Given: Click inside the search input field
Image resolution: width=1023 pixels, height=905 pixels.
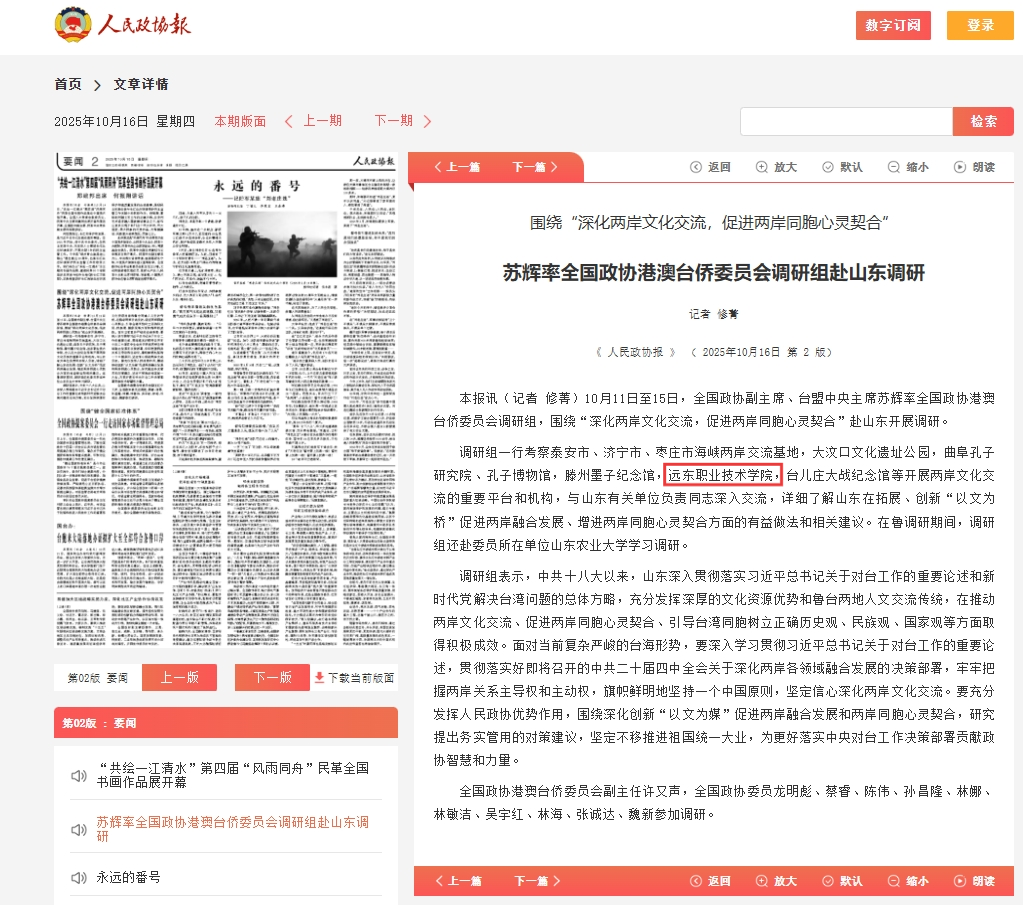Looking at the screenshot, I should pos(845,120).
